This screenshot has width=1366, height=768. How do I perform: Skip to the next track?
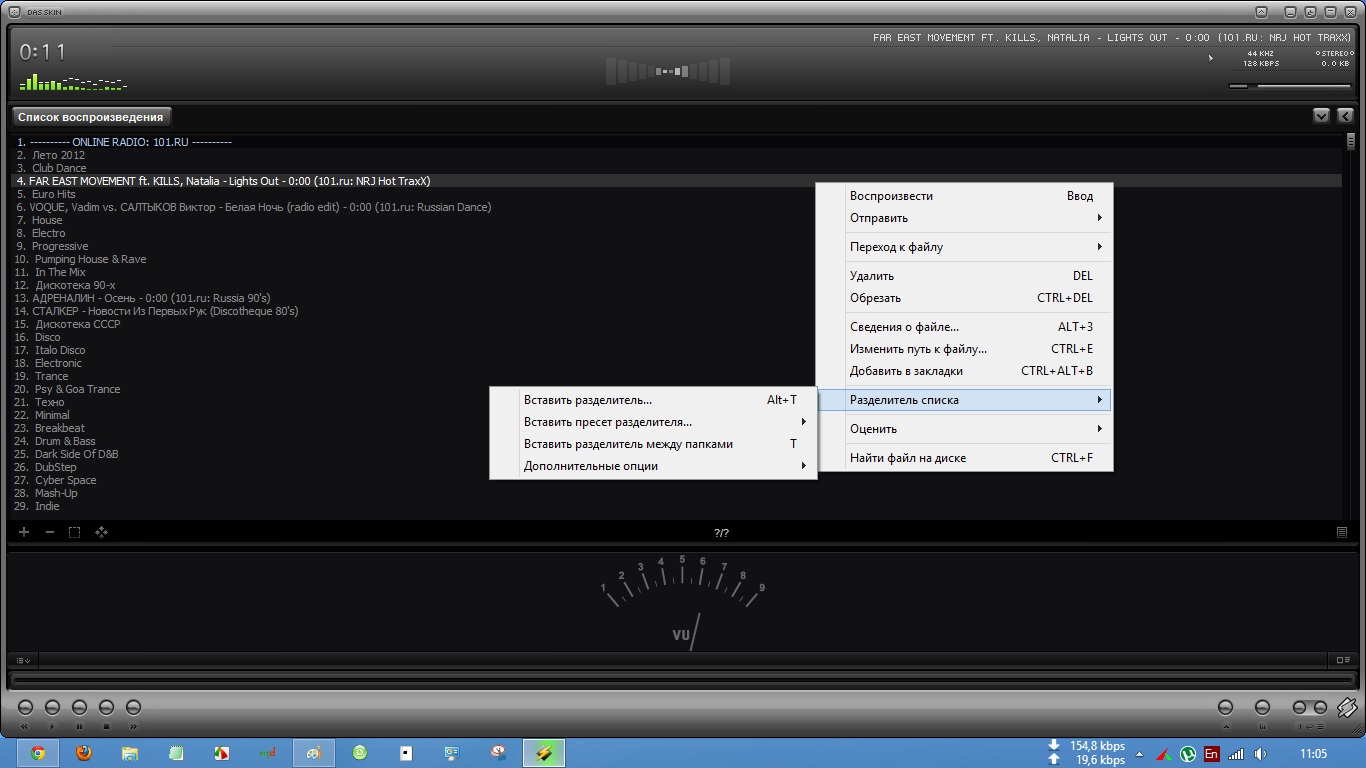pos(133,708)
